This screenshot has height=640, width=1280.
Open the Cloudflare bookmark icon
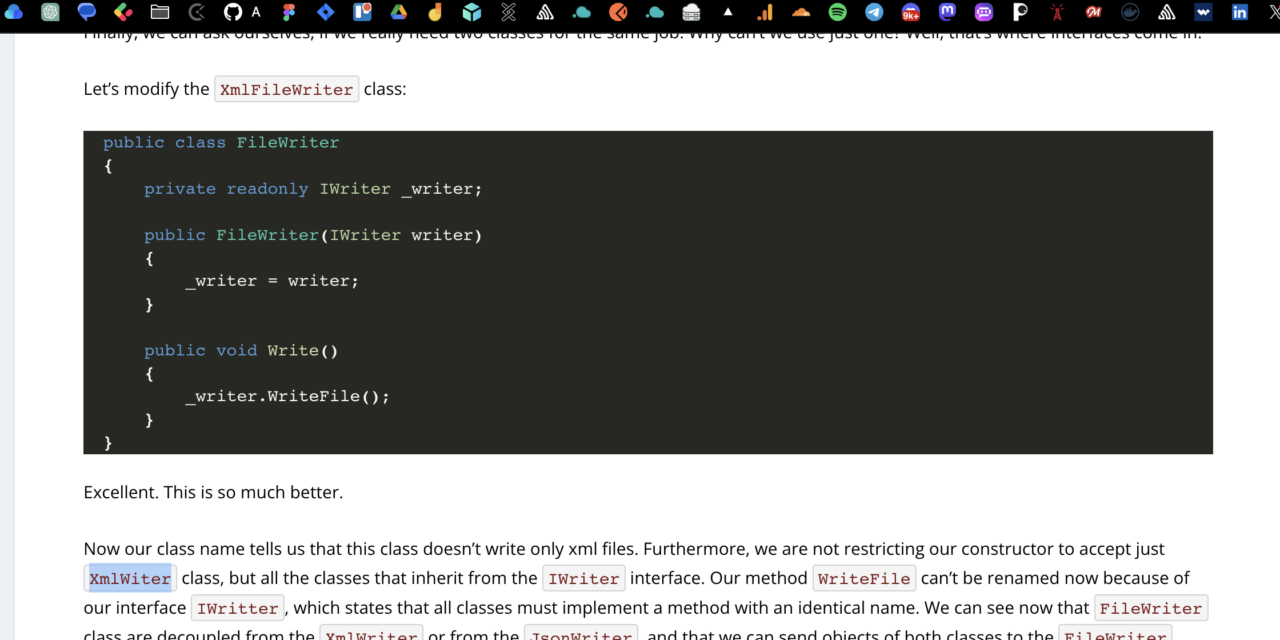(x=801, y=12)
